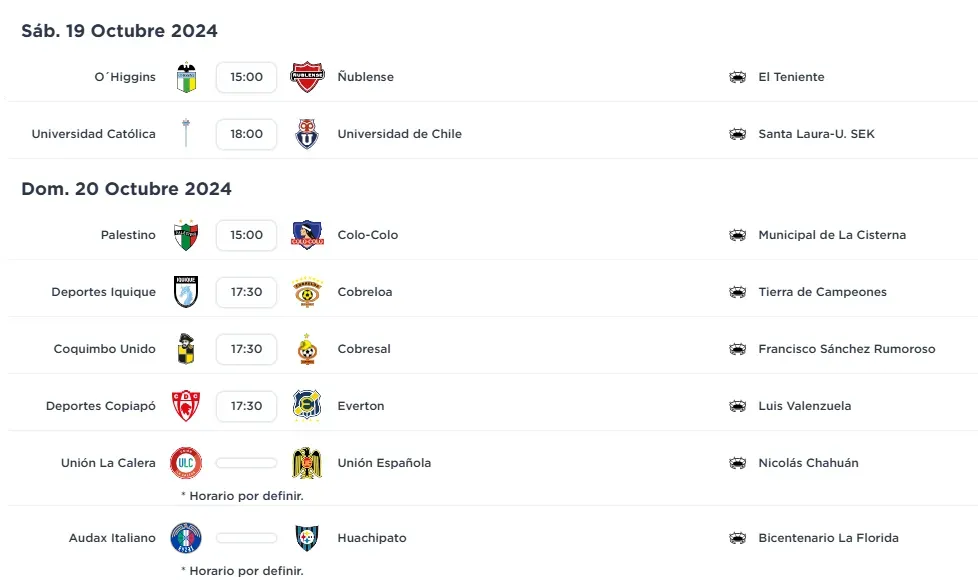Click the Huachipato shield crest
This screenshot has height=580, width=978.
coord(307,538)
